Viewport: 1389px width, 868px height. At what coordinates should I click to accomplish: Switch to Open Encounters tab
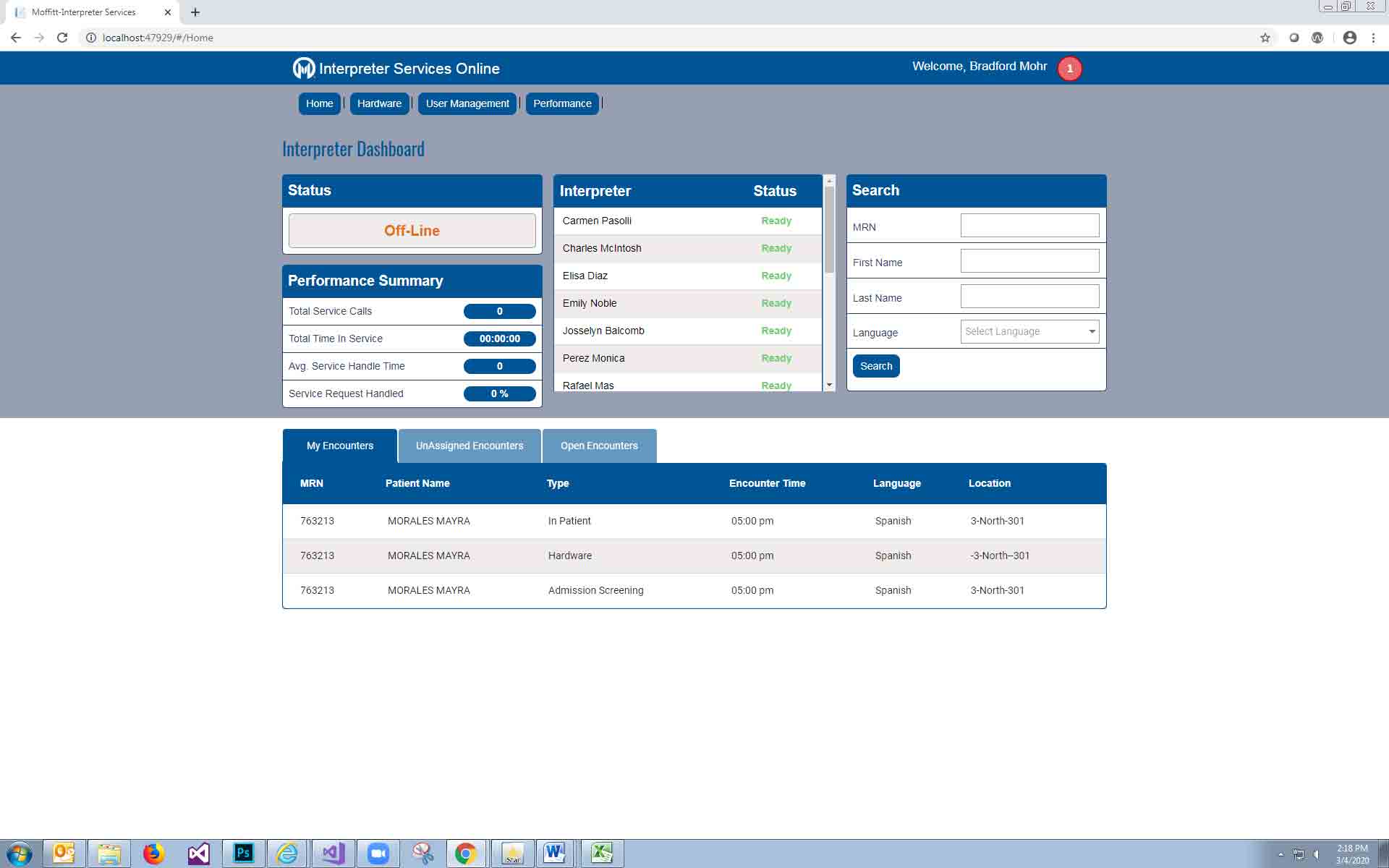599,446
